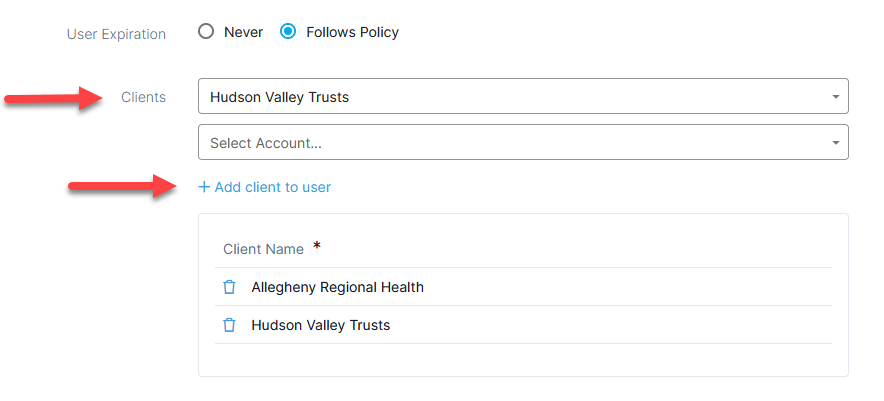Click the red arrow pointing at Clients
Screen dimensions: 884x401
click(x=54, y=98)
